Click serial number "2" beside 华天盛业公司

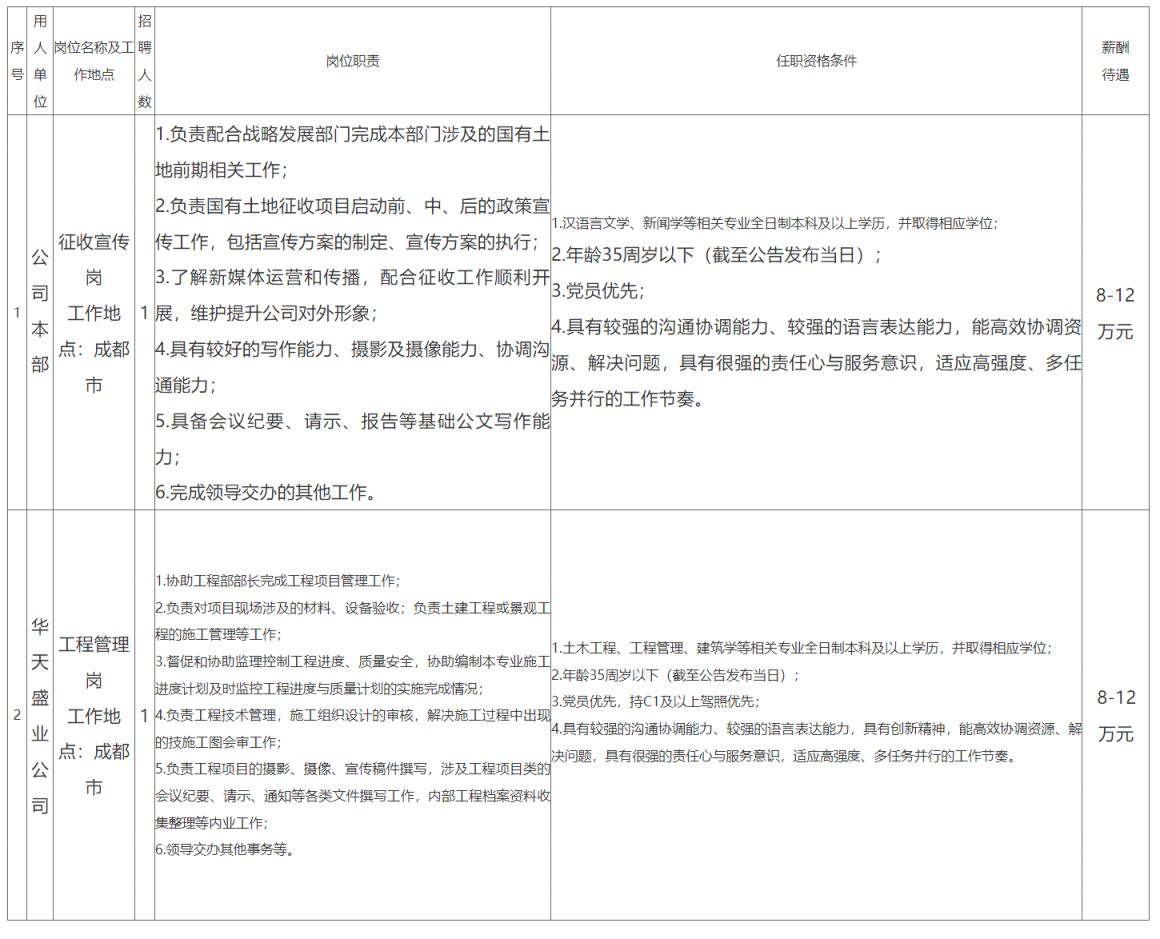[17, 715]
